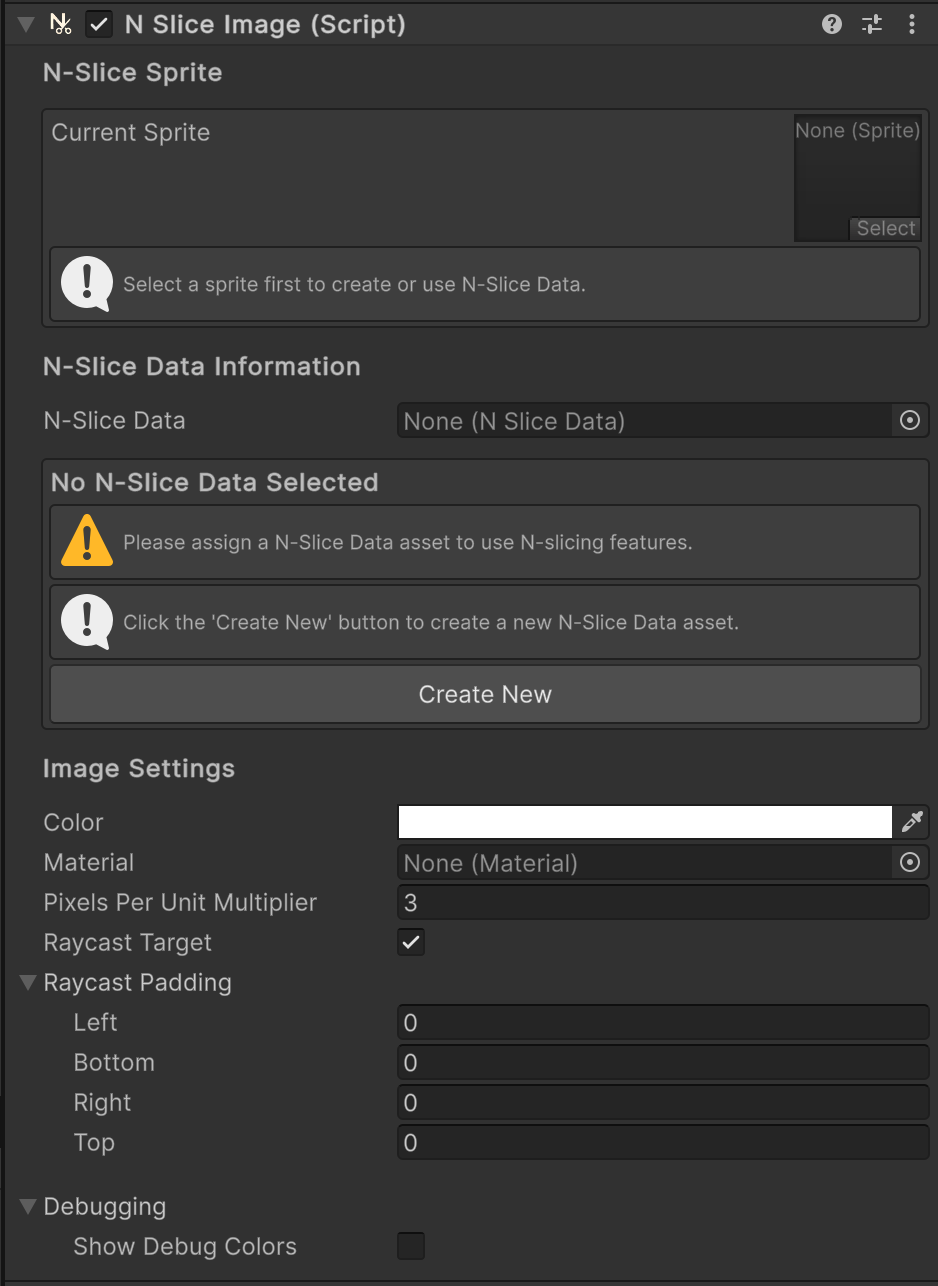The height and width of the screenshot is (1286, 938).
Task: Click the N-Slice Sprite section header
Action: tap(132, 73)
